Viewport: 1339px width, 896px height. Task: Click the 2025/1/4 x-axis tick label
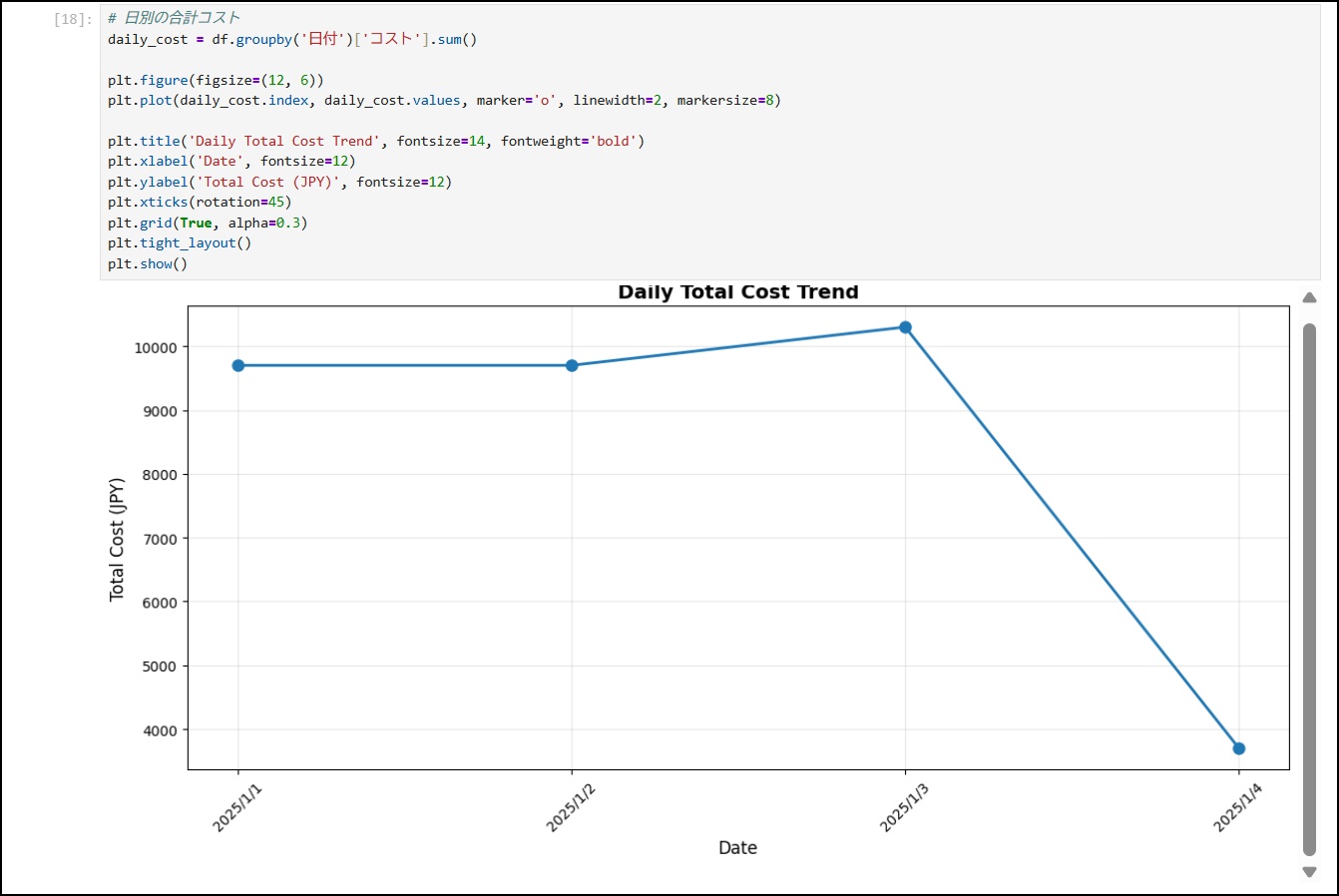1238,807
